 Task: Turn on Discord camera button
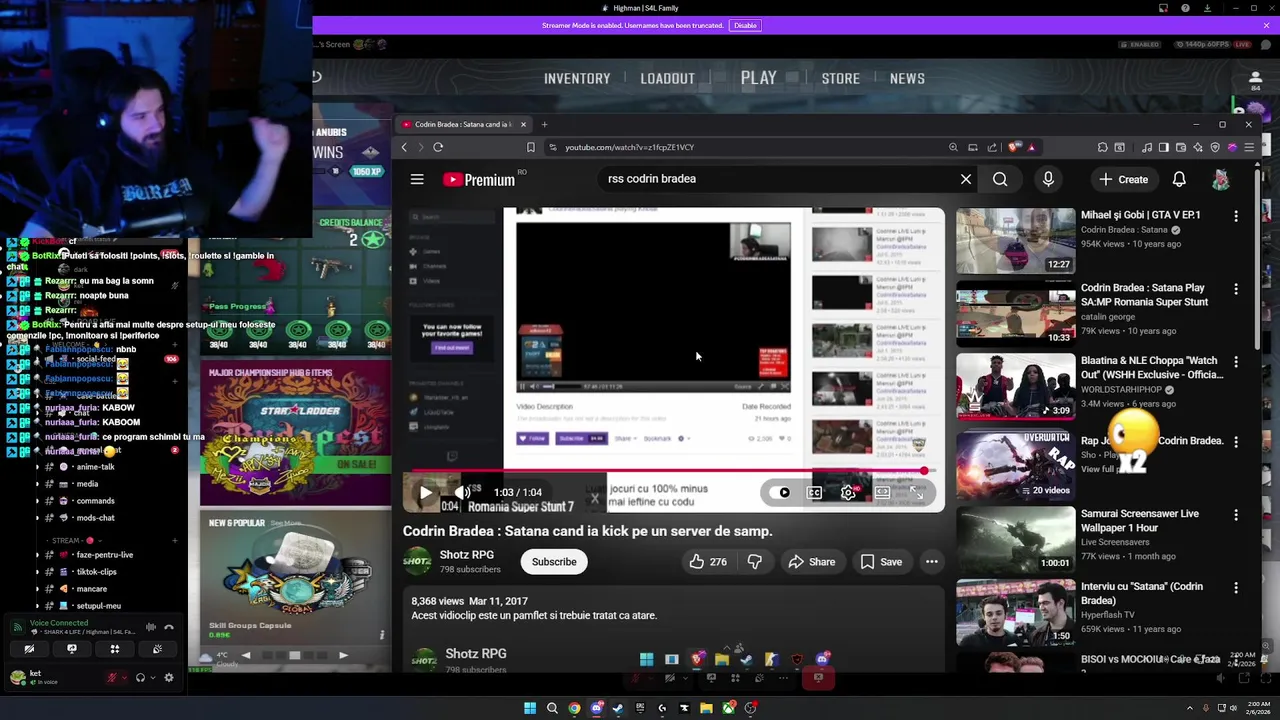click(x=29, y=649)
